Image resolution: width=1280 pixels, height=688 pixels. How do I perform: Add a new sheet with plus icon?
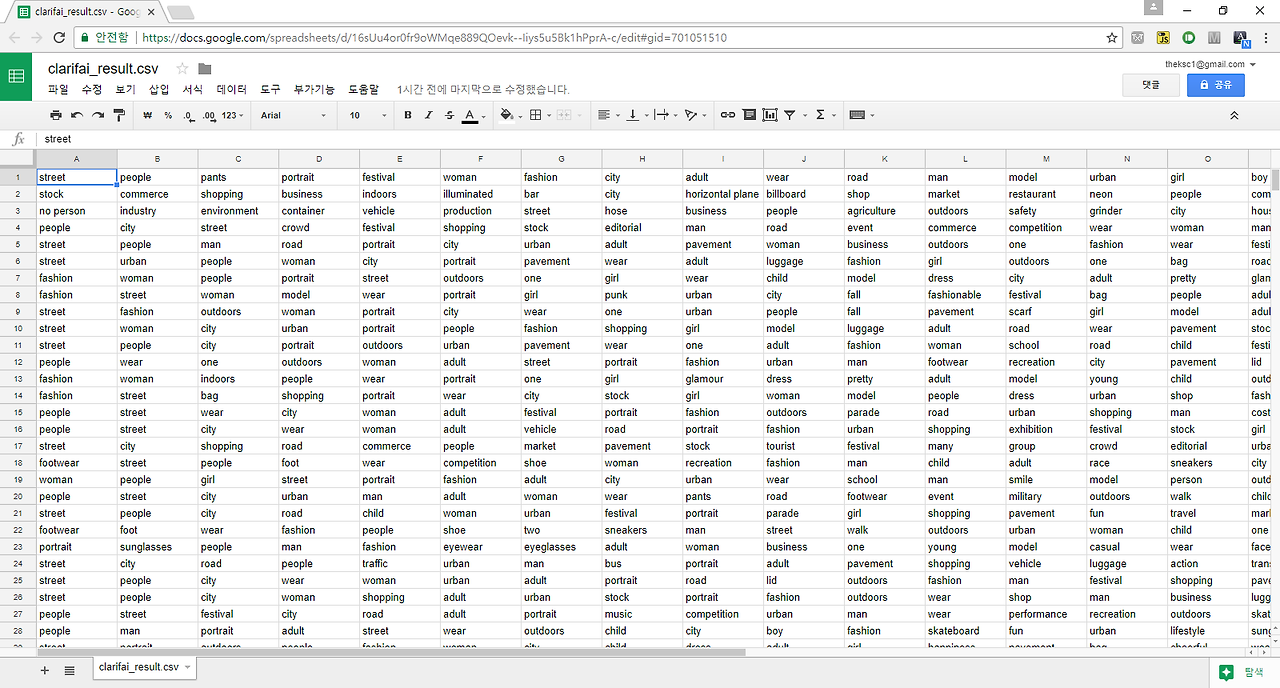coord(44,670)
